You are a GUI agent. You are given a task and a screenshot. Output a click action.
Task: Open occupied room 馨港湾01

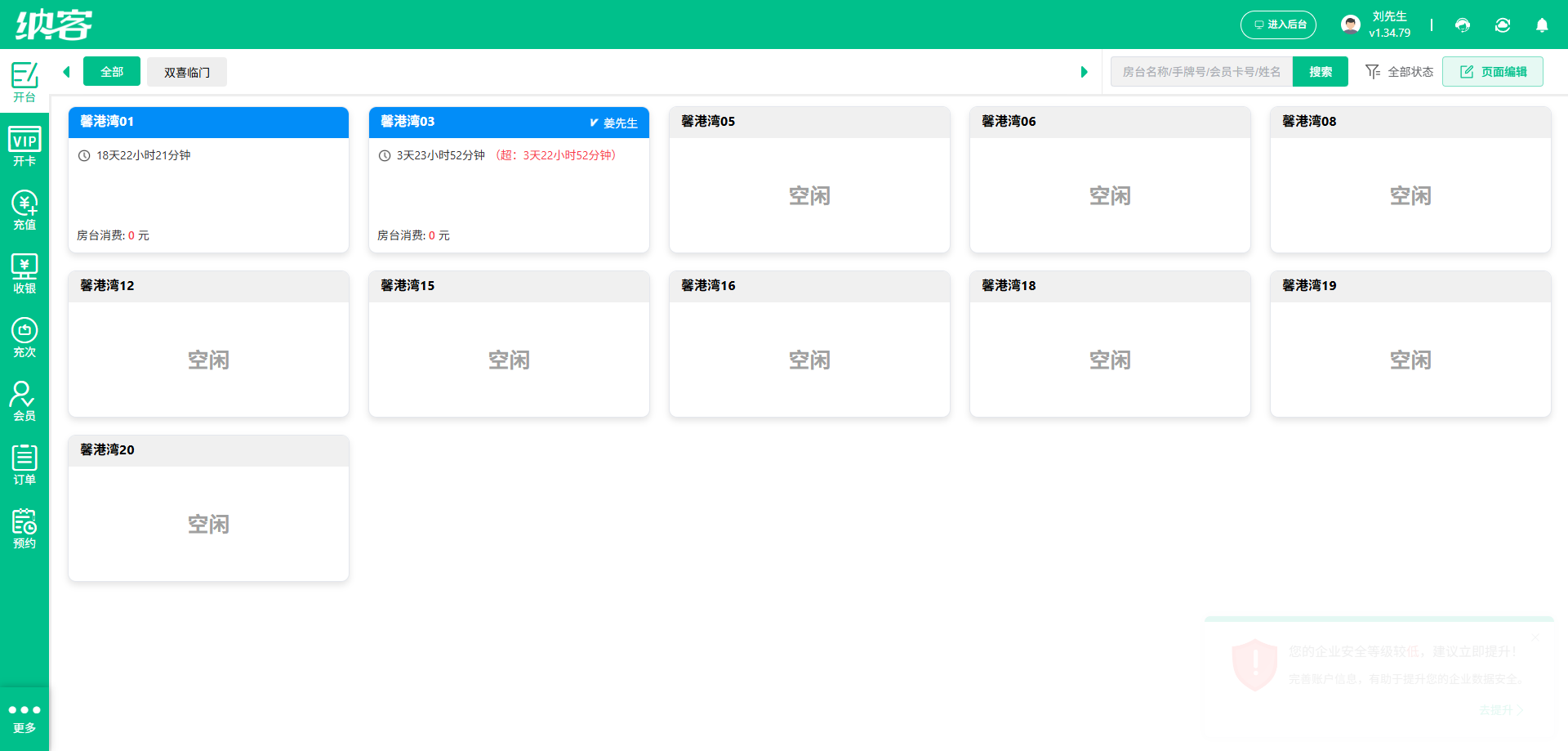(x=208, y=180)
